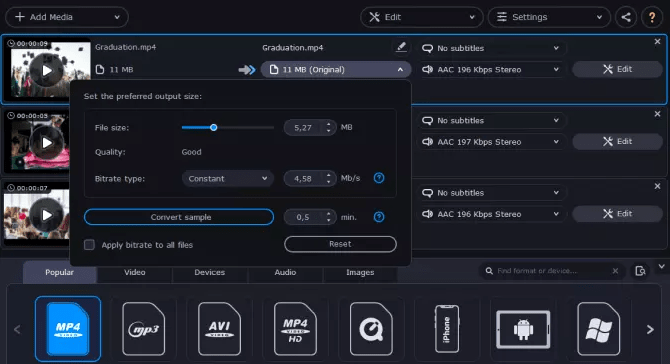Switch to the Video tab

(135, 272)
